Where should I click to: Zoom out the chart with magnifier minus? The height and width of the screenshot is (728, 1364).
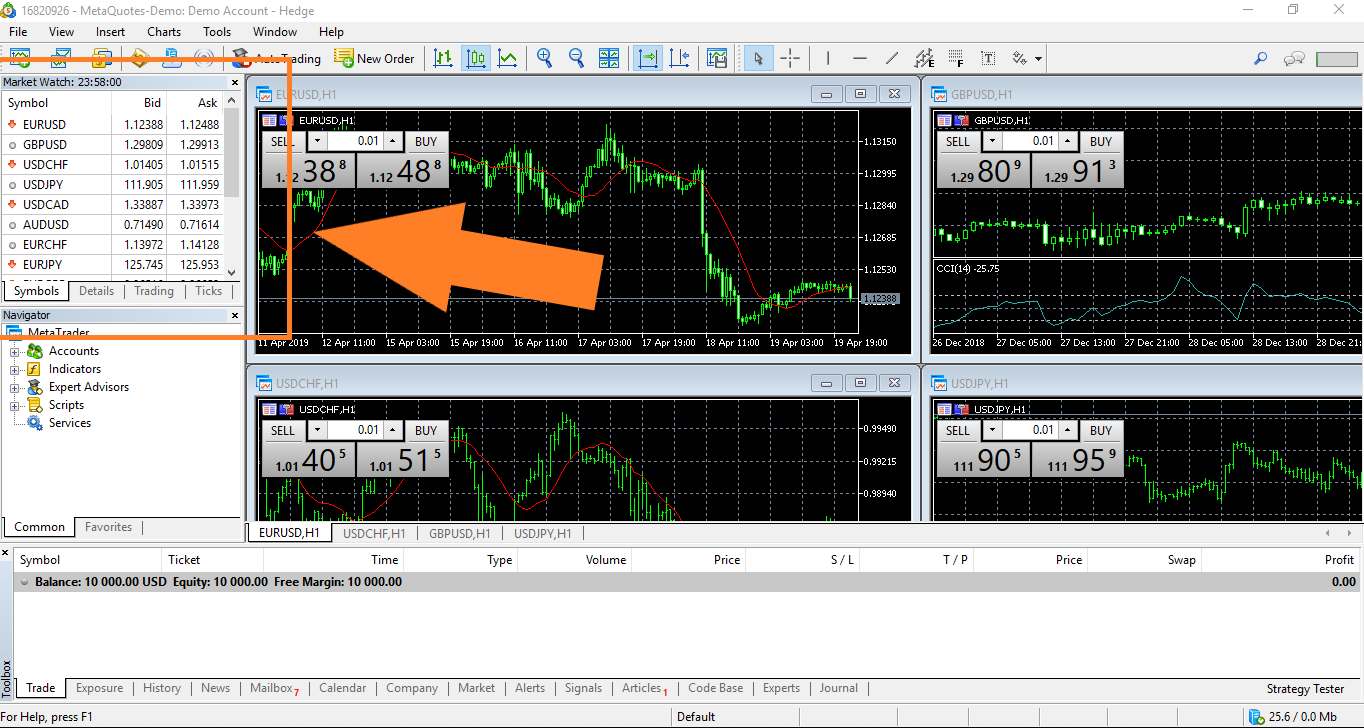577,58
